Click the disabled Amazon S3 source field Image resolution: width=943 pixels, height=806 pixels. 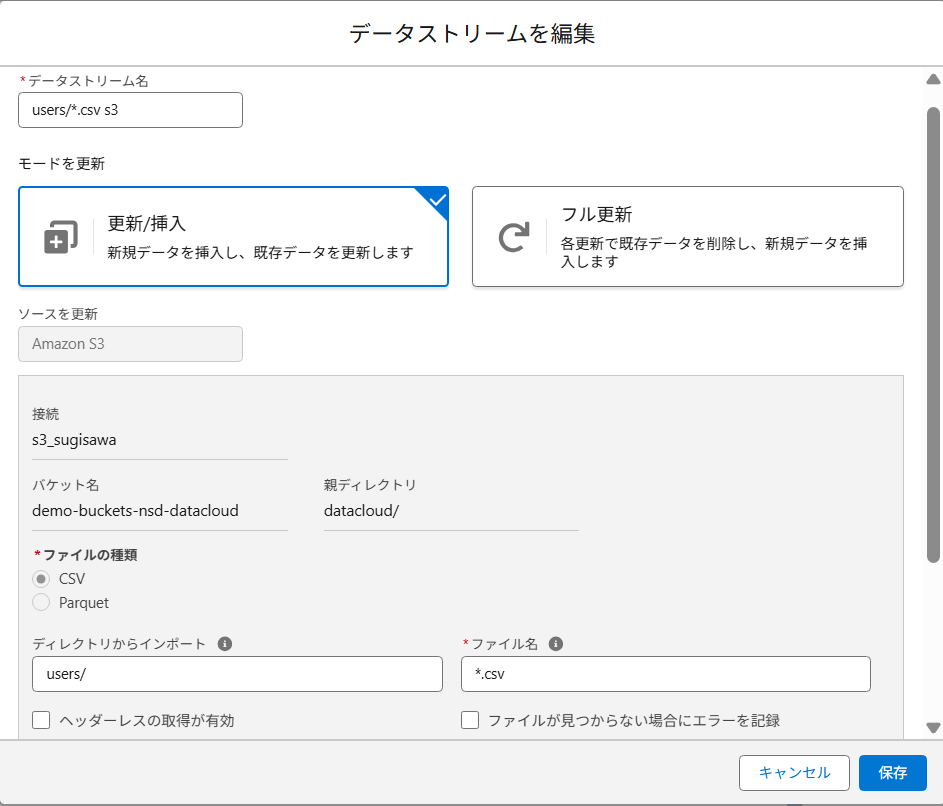131,344
